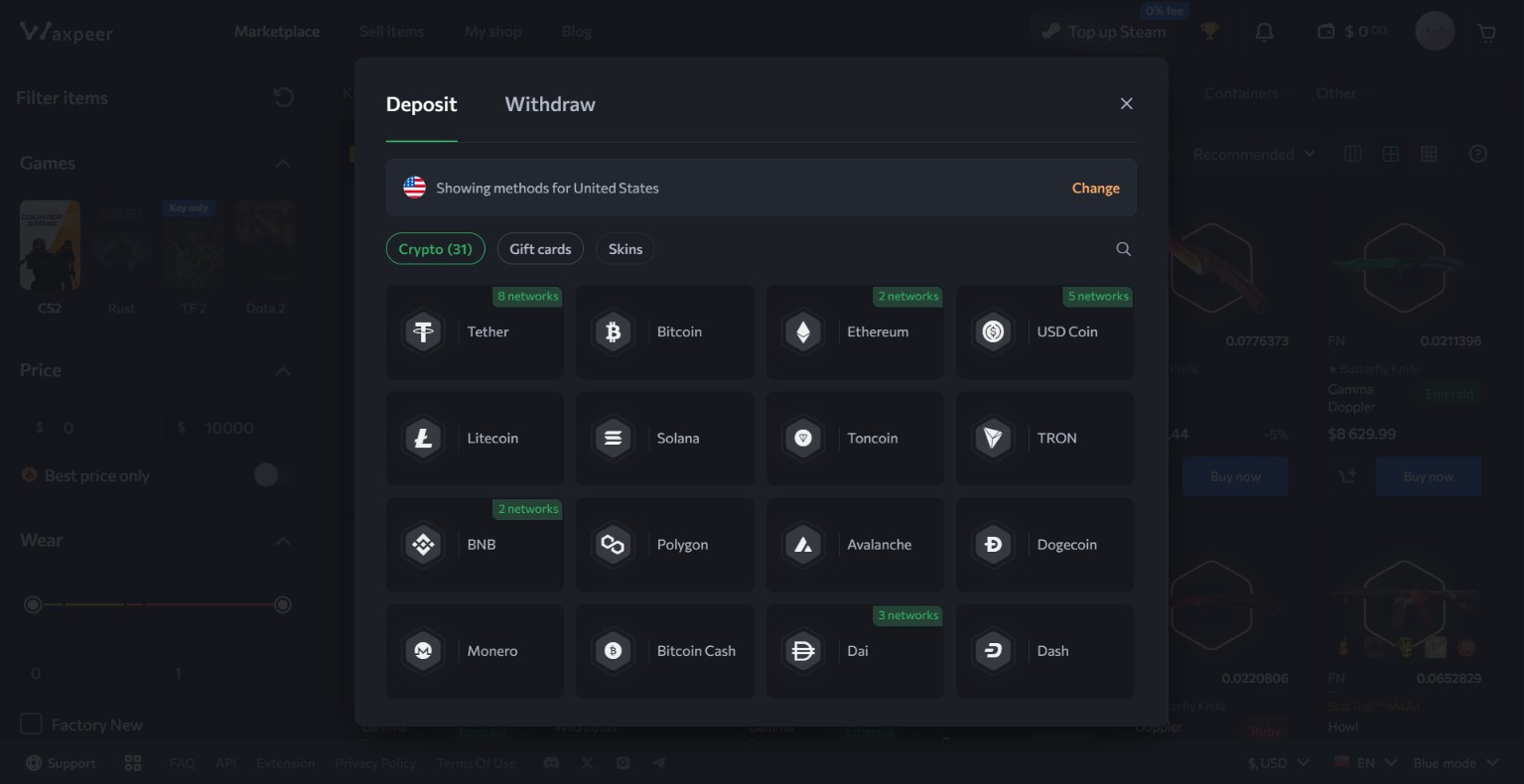Open the X social link in the footer
Image resolution: width=1524 pixels, height=784 pixels.
588,763
